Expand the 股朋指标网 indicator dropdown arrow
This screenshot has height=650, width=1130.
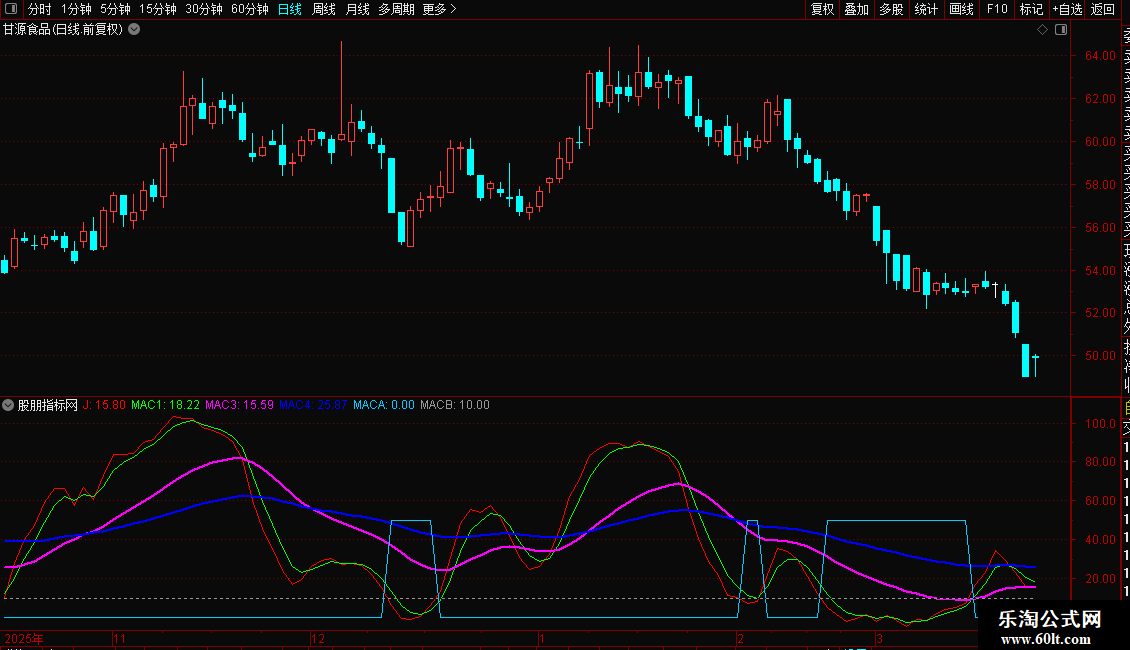click(x=9, y=405)
